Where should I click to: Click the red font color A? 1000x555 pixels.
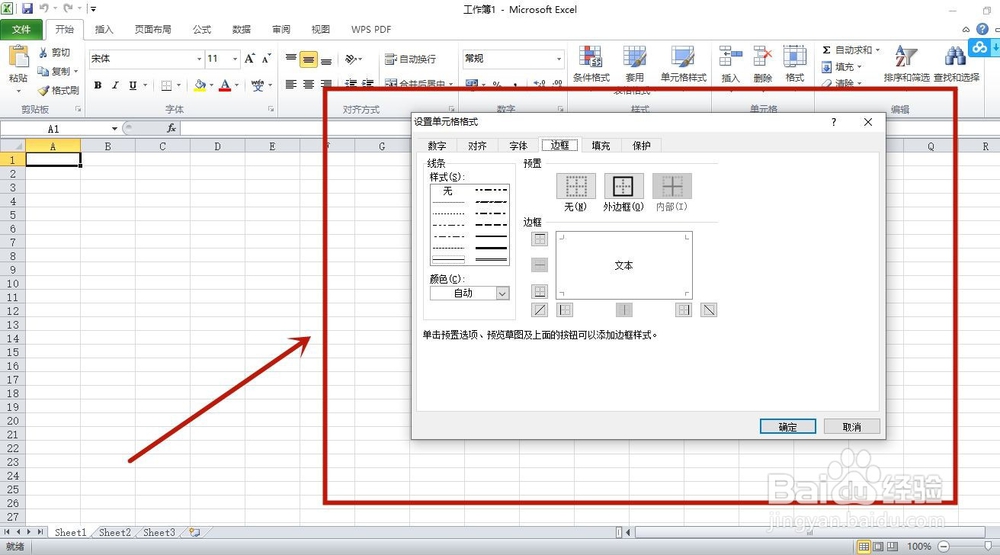225,85
